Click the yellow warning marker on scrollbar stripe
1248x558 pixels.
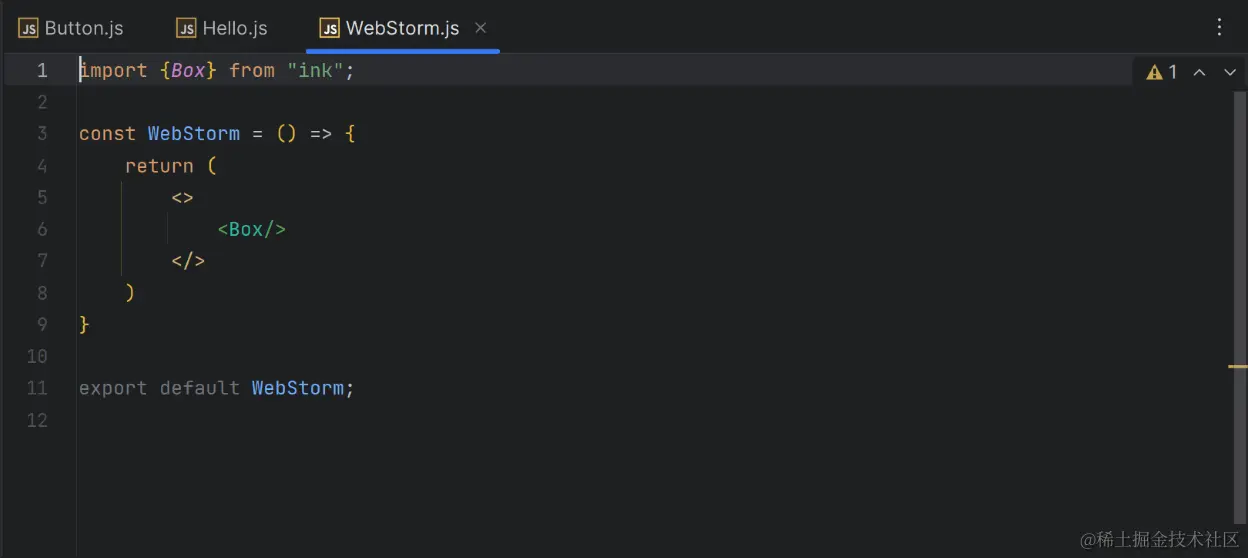pyautogui.click(x=1238, y=367)
